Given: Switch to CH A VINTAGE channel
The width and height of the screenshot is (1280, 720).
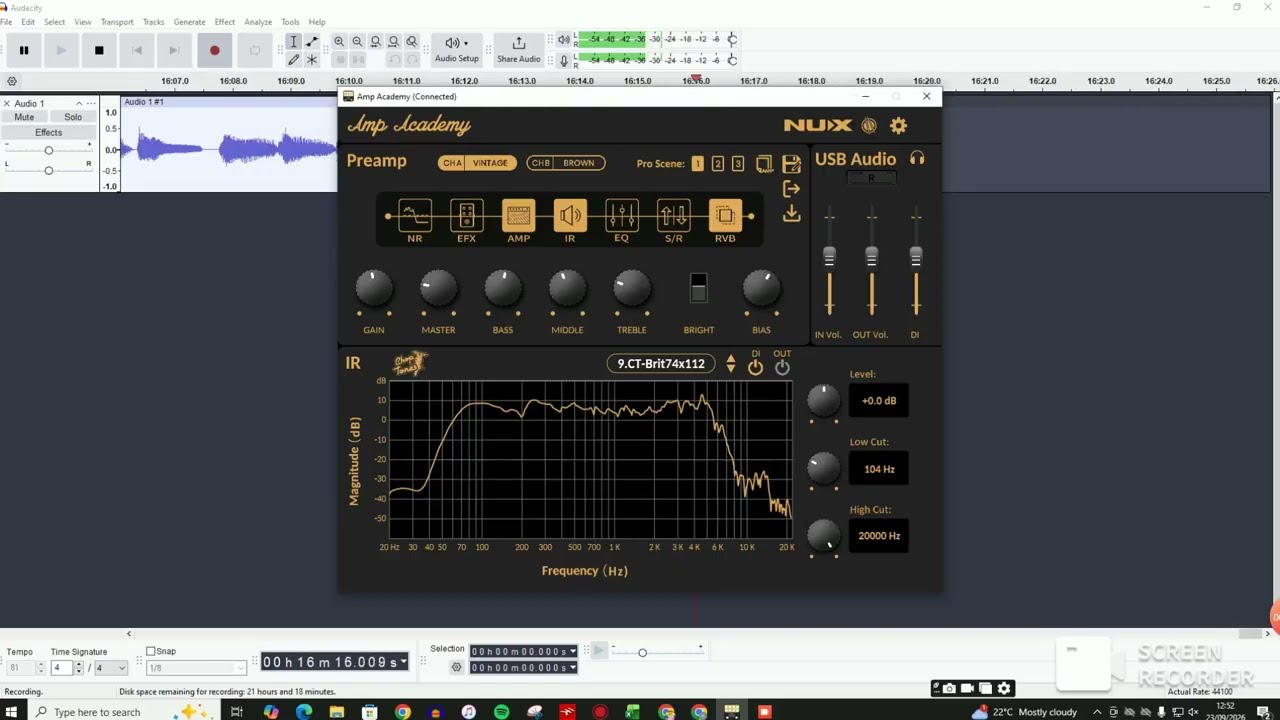Looking at the screenshot, I should click(477, 163).
